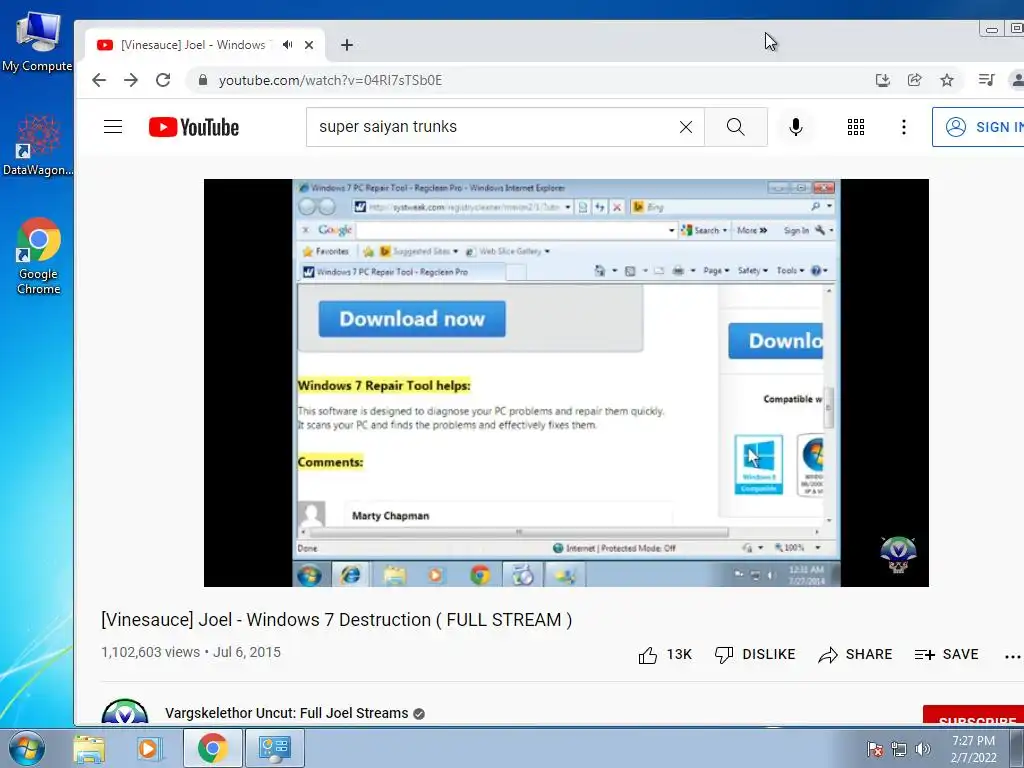Click the channel avatar

125,712
